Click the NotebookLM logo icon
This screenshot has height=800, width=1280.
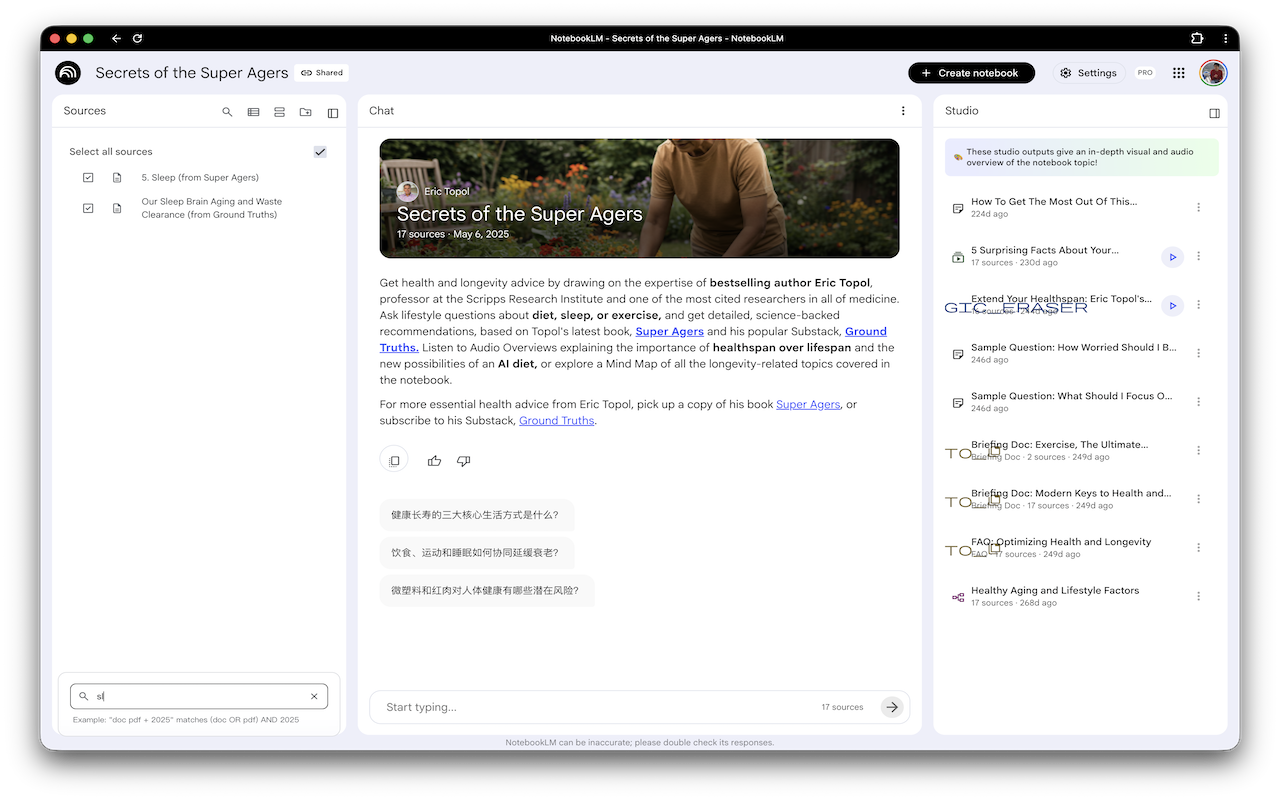[68, 73]
